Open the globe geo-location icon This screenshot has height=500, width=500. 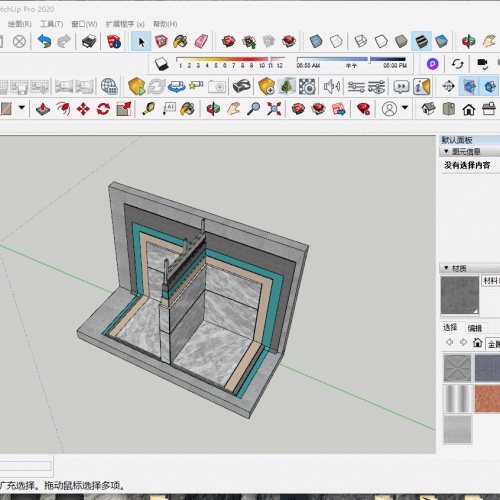click(x=109, y=87)
